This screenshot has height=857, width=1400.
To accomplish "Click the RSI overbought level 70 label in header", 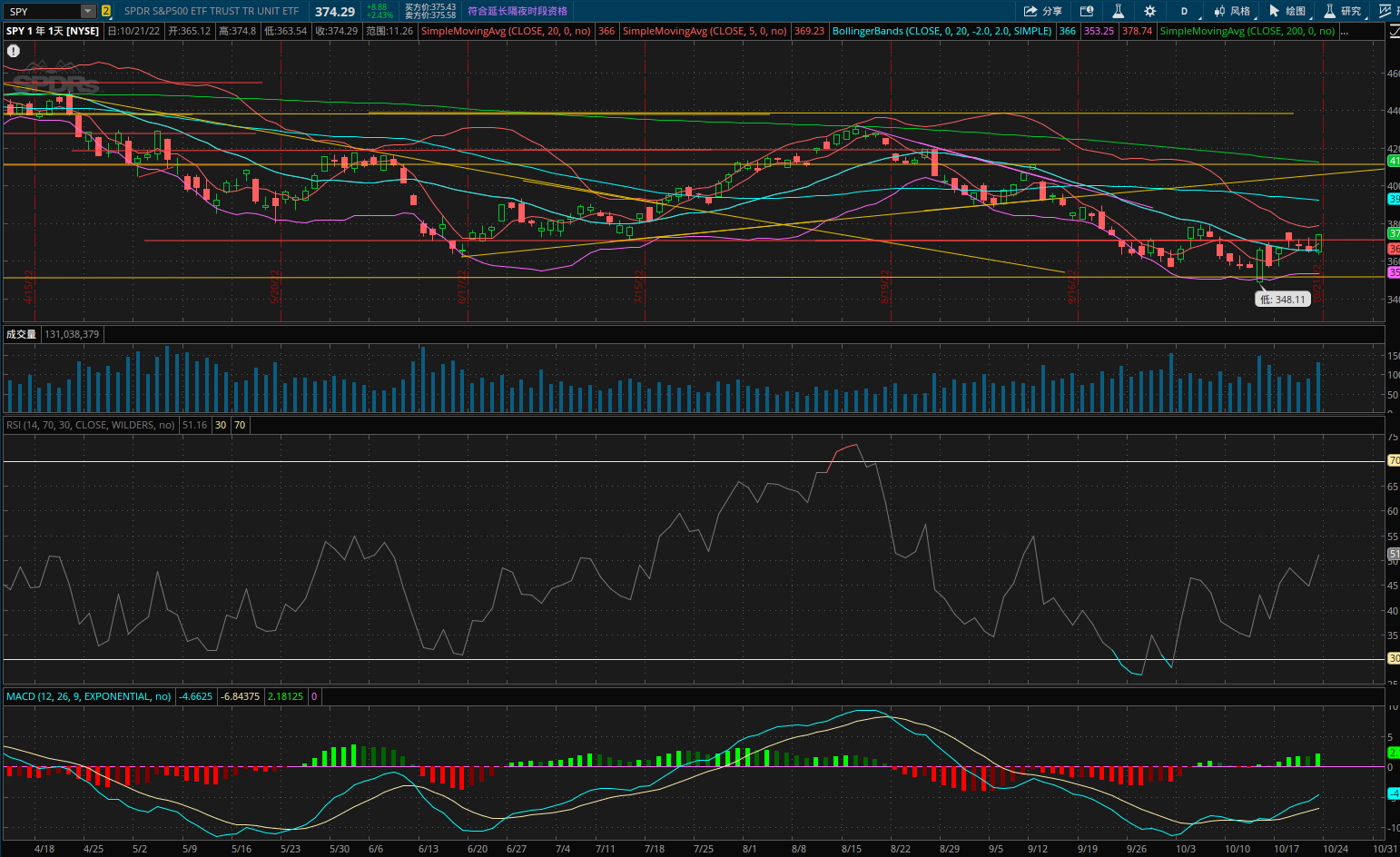I will (x=240, y=425).
